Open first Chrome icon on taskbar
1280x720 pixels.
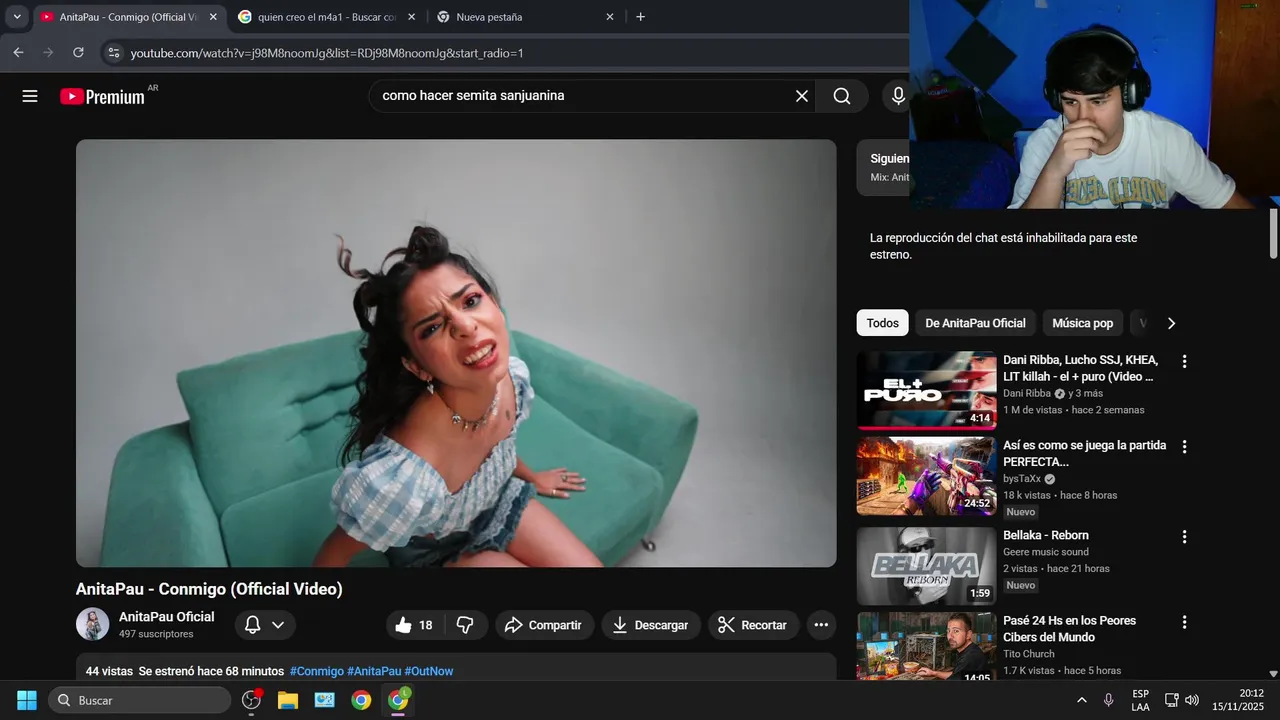point(361,700)
